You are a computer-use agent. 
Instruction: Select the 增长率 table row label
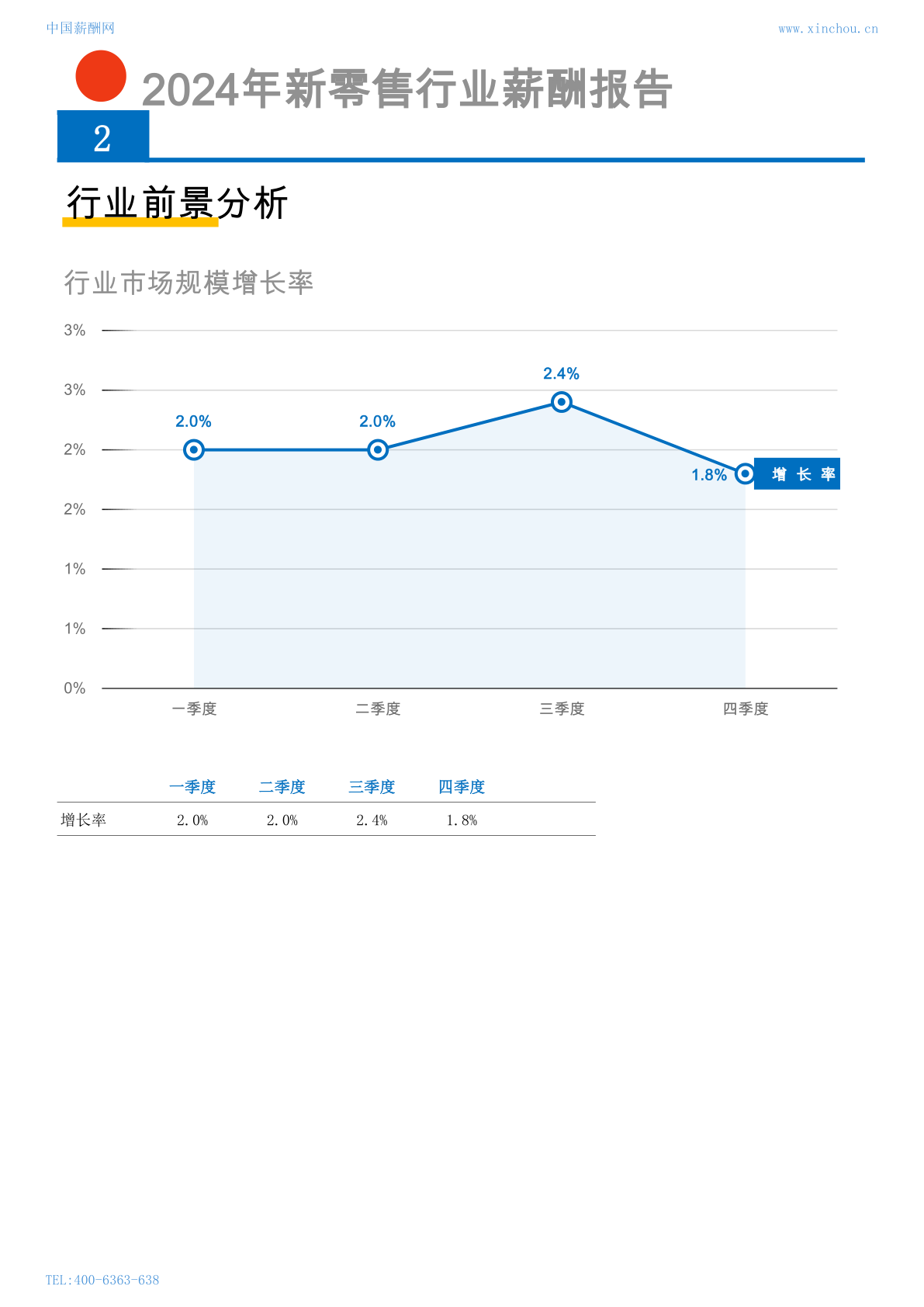(x=84, y=820)
